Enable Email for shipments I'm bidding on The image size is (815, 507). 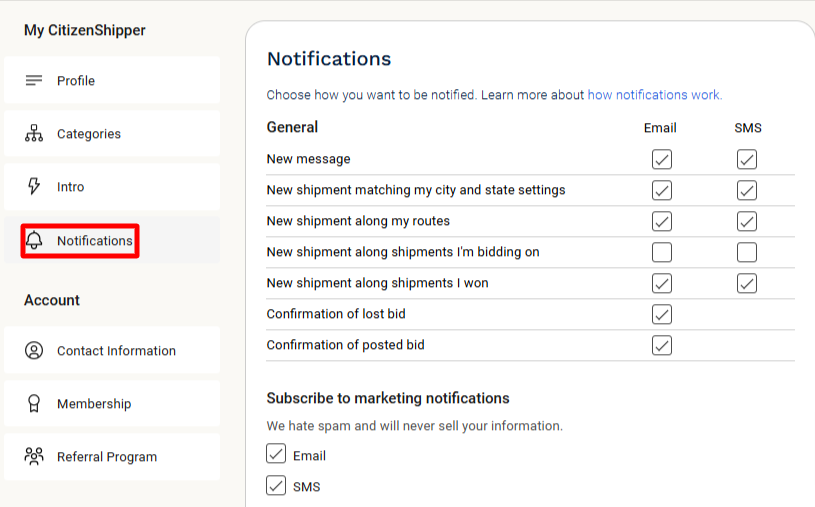pyautogui.click(x=662, y=252)
